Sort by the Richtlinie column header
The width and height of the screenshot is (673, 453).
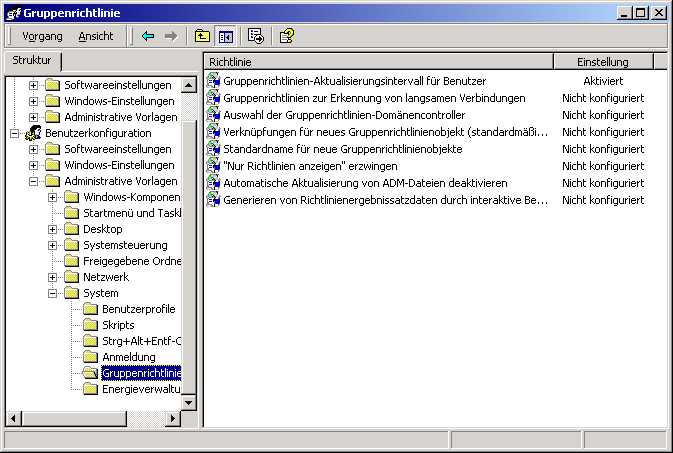click(379, 62)
